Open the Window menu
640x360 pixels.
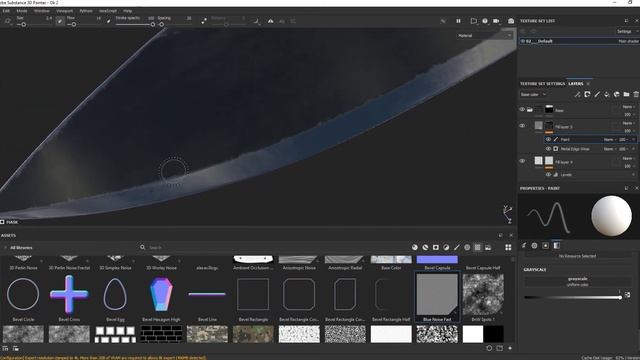[x=41, y=11]
